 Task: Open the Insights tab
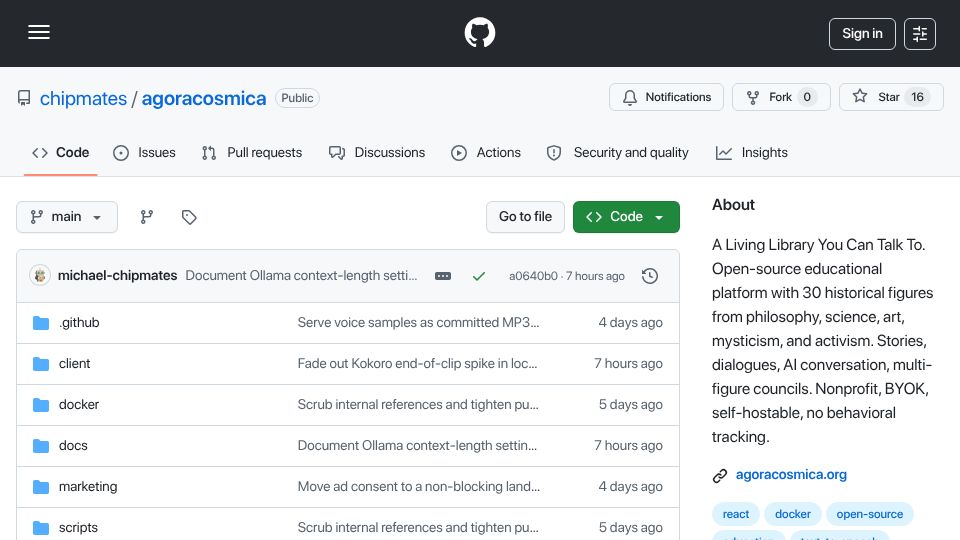tap(751, 152)
